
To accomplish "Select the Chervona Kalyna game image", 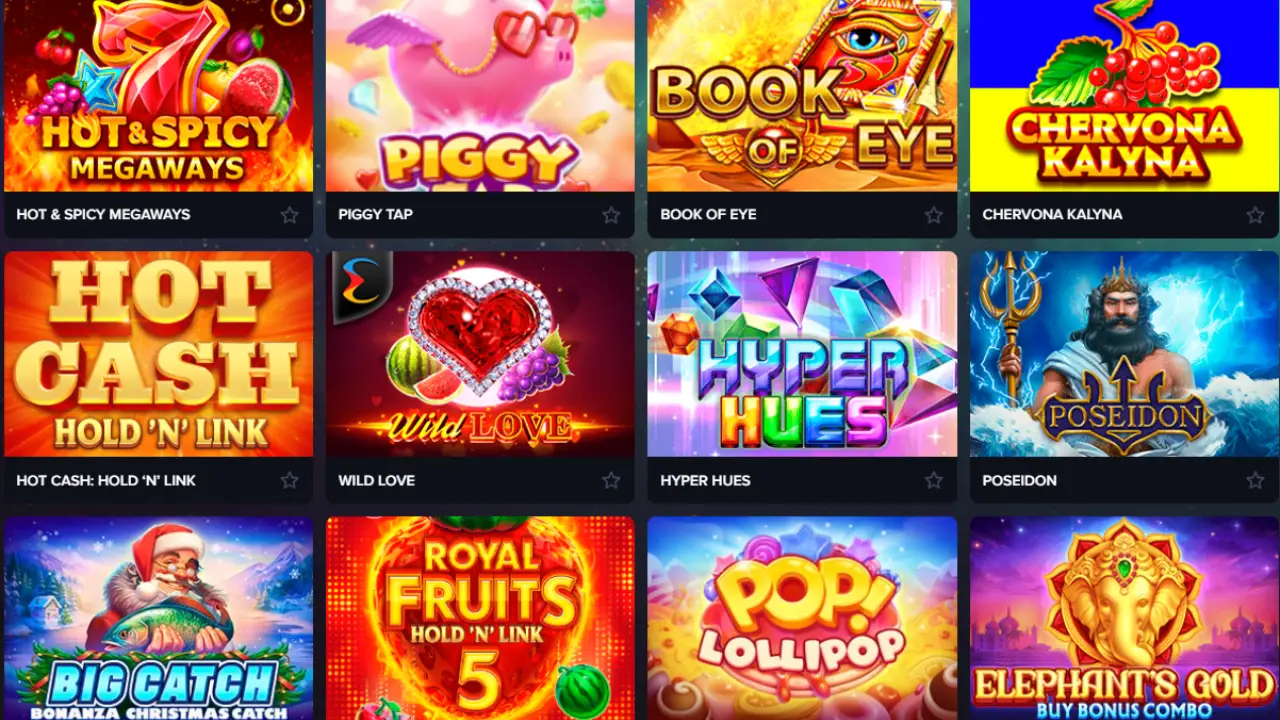I will pos(1125,96).
